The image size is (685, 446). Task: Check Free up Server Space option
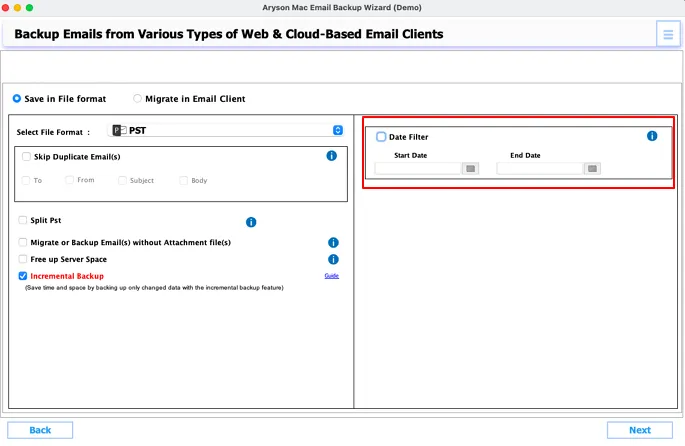pos(23,259)
